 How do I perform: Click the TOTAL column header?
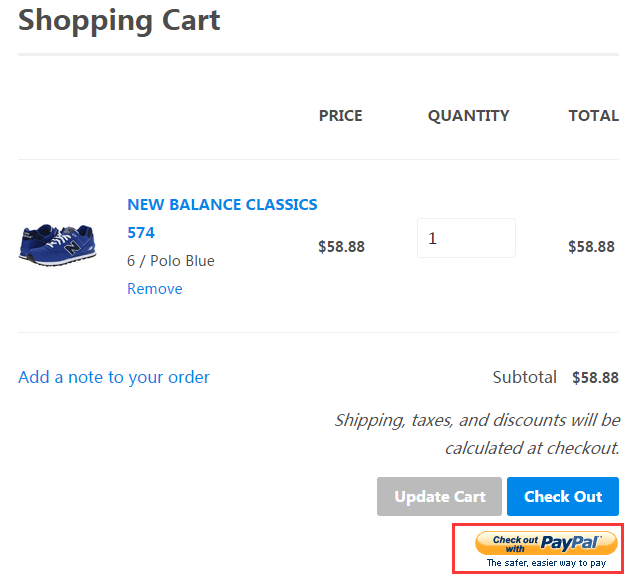click(x=593, y=116)
